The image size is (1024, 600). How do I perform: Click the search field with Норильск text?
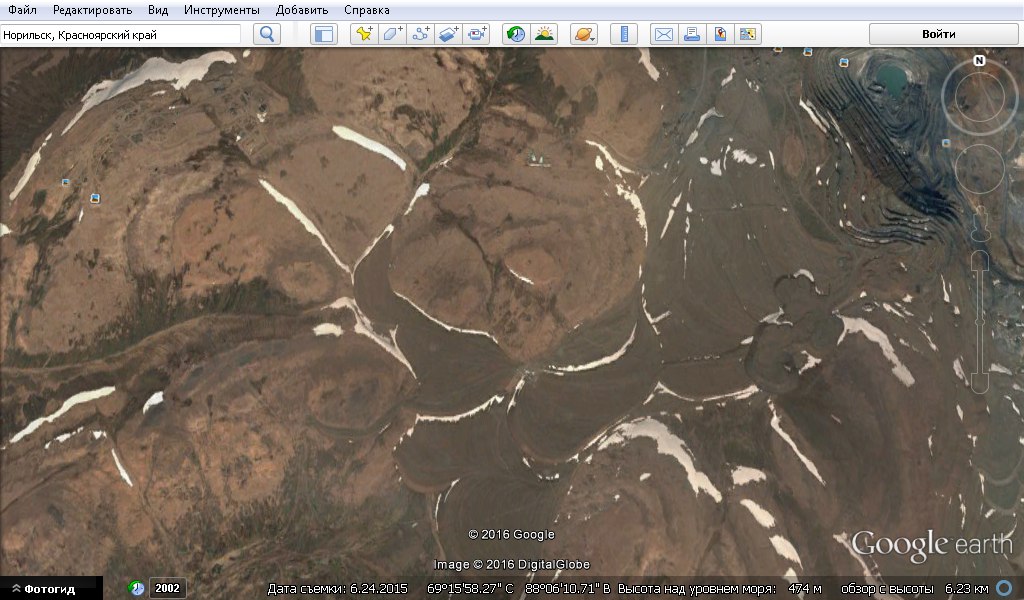point(121,35)
